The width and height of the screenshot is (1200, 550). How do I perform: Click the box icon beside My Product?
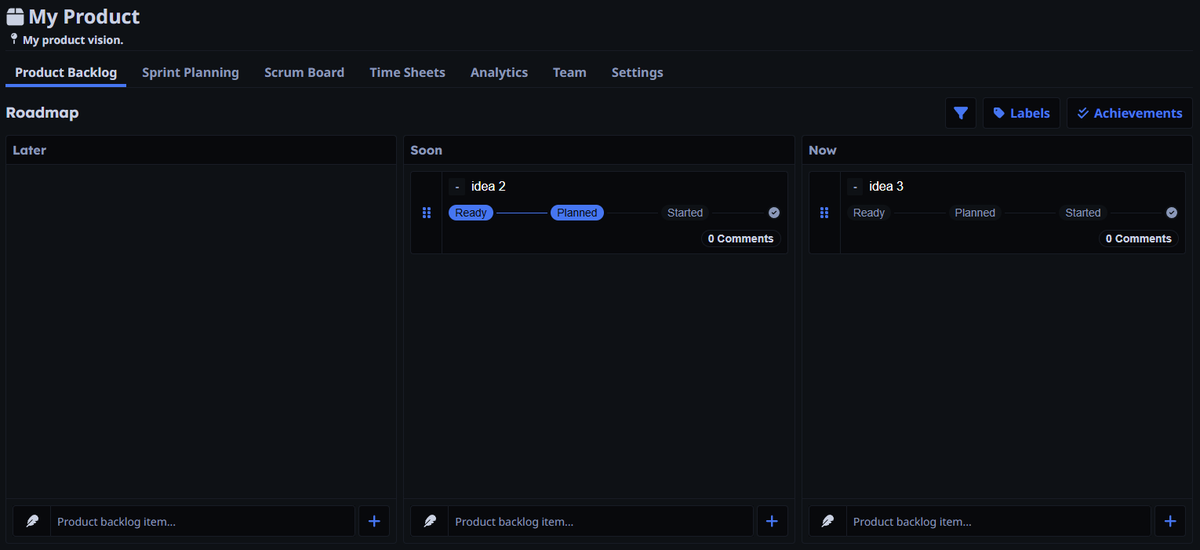[15, 17]
